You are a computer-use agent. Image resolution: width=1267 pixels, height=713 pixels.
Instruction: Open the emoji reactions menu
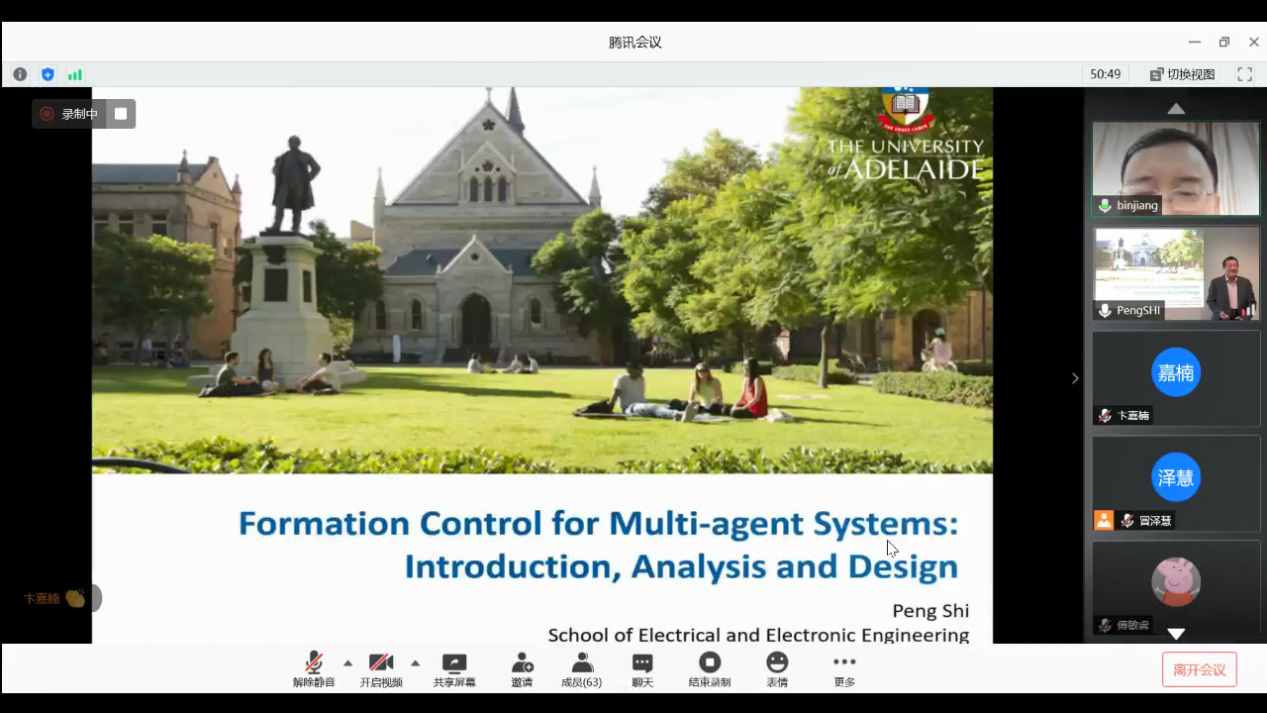coord(777,669)
